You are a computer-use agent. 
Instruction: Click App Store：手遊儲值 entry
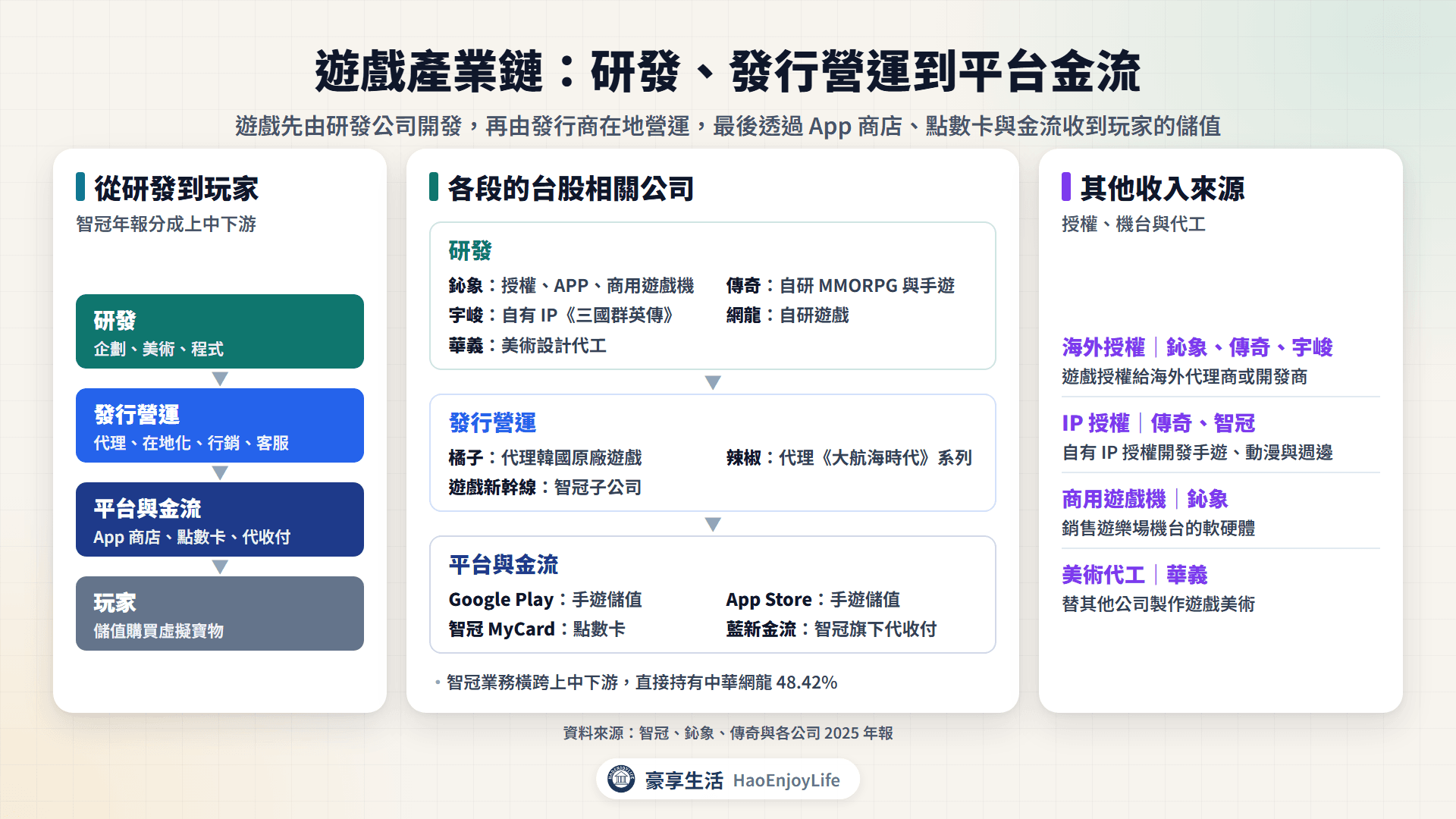pyautogui.click(x=813, y=599)
